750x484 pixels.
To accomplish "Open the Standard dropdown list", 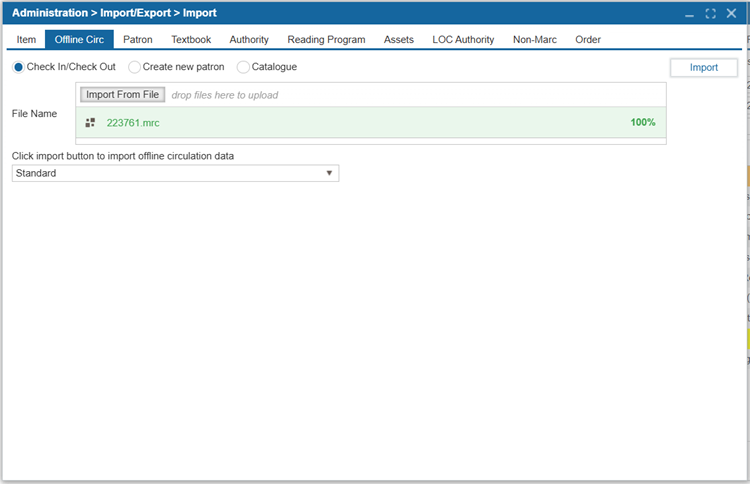I will coord(175,173).
